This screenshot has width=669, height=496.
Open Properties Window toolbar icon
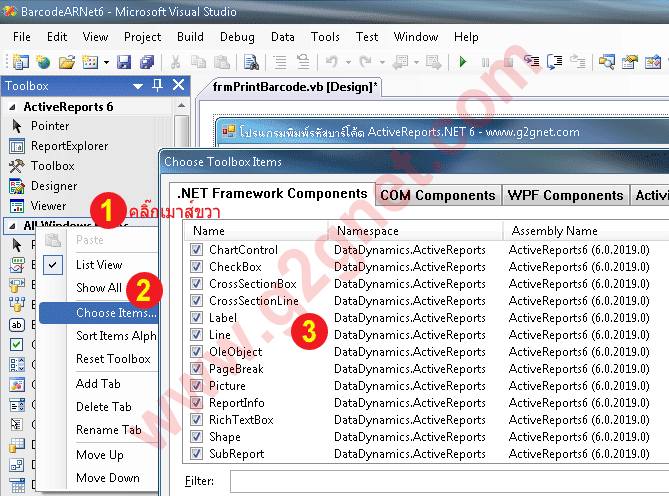pyautogui.click(x=630, y=62)
